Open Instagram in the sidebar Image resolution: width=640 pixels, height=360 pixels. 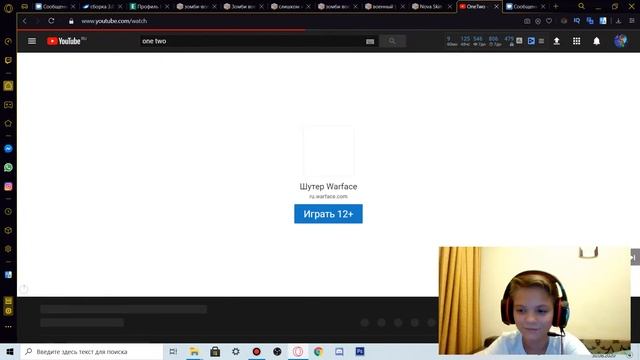point(8,187)
